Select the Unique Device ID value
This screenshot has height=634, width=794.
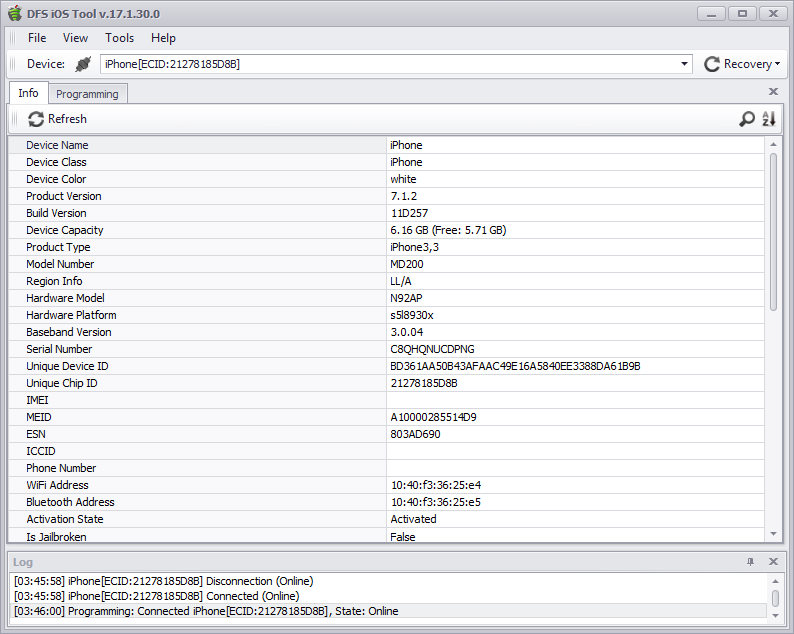515,366
